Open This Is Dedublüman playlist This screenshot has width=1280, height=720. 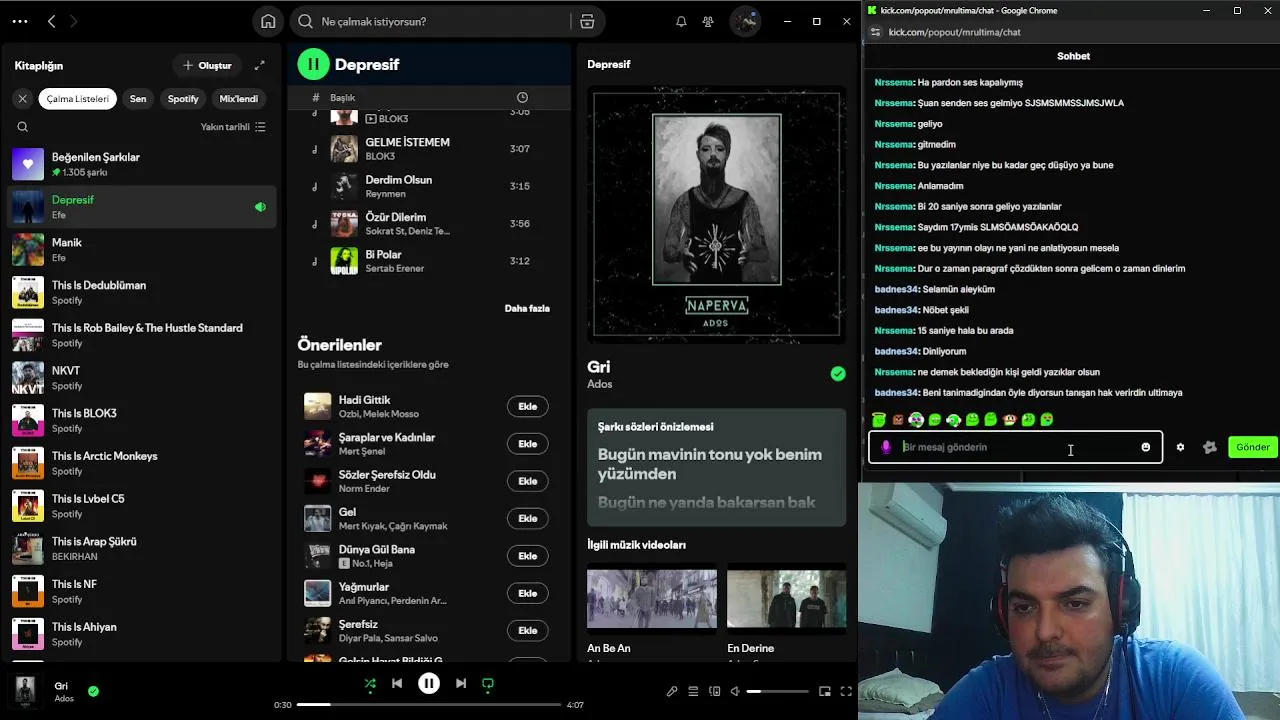140,292
